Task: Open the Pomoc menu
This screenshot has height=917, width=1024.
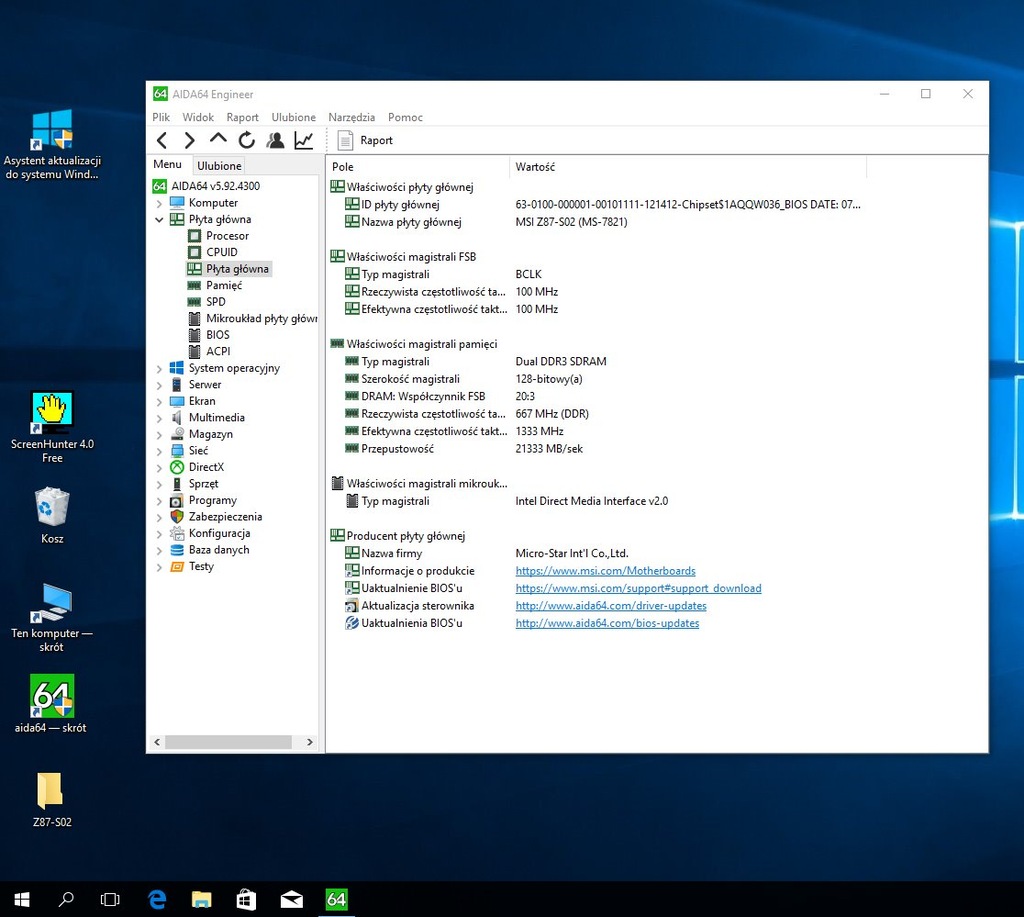Action: coord(405,117)
